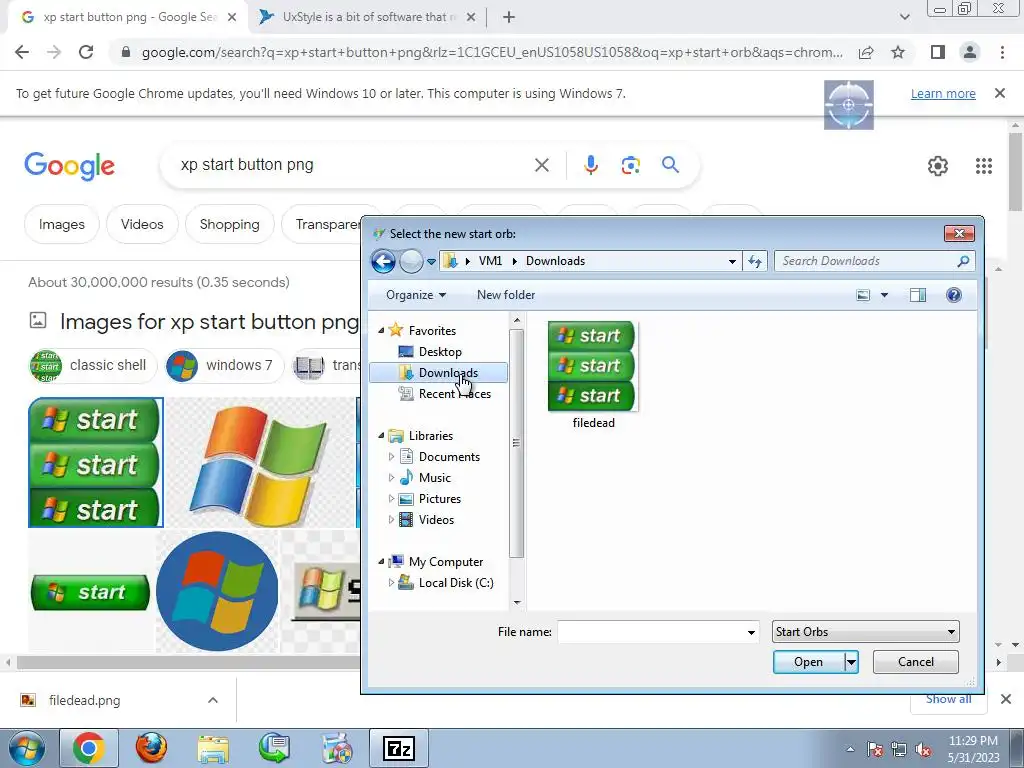Click the Forward arrow in the file dialog
Screen dimensions: 1024x768
[x=411, y=261]
